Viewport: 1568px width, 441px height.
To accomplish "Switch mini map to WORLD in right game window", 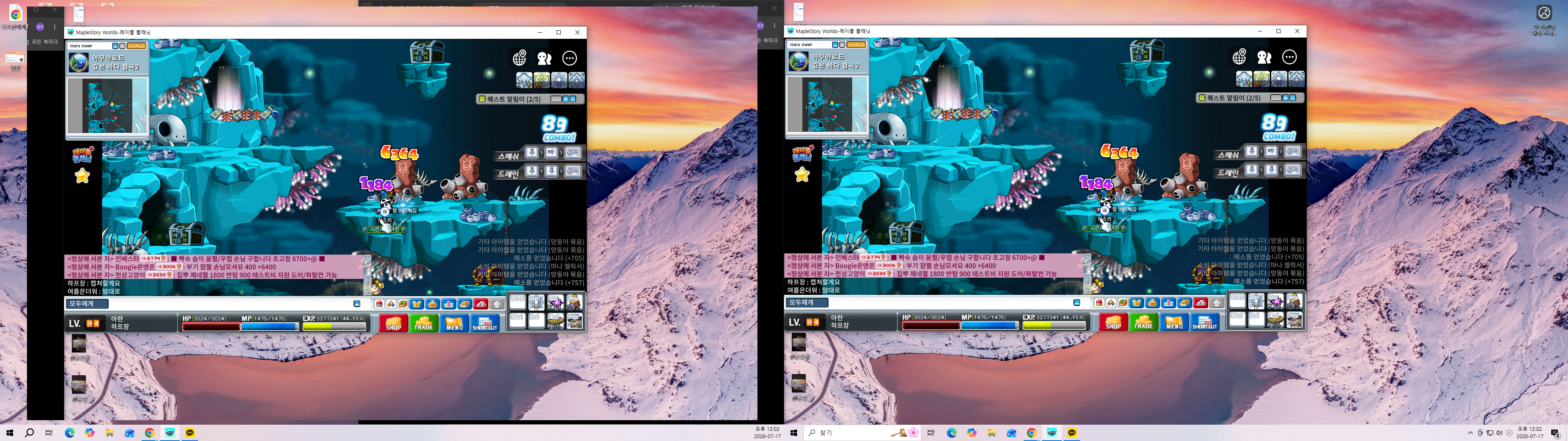I will coord(856,45).
